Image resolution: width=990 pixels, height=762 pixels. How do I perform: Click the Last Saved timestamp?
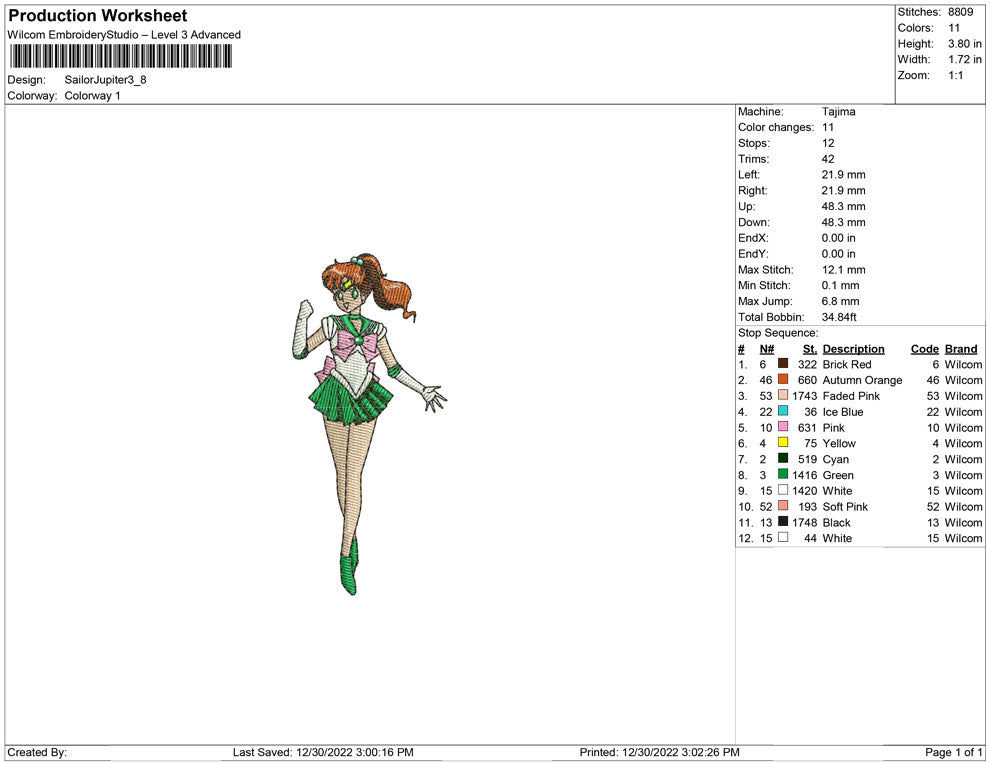(x=328, y=752)
